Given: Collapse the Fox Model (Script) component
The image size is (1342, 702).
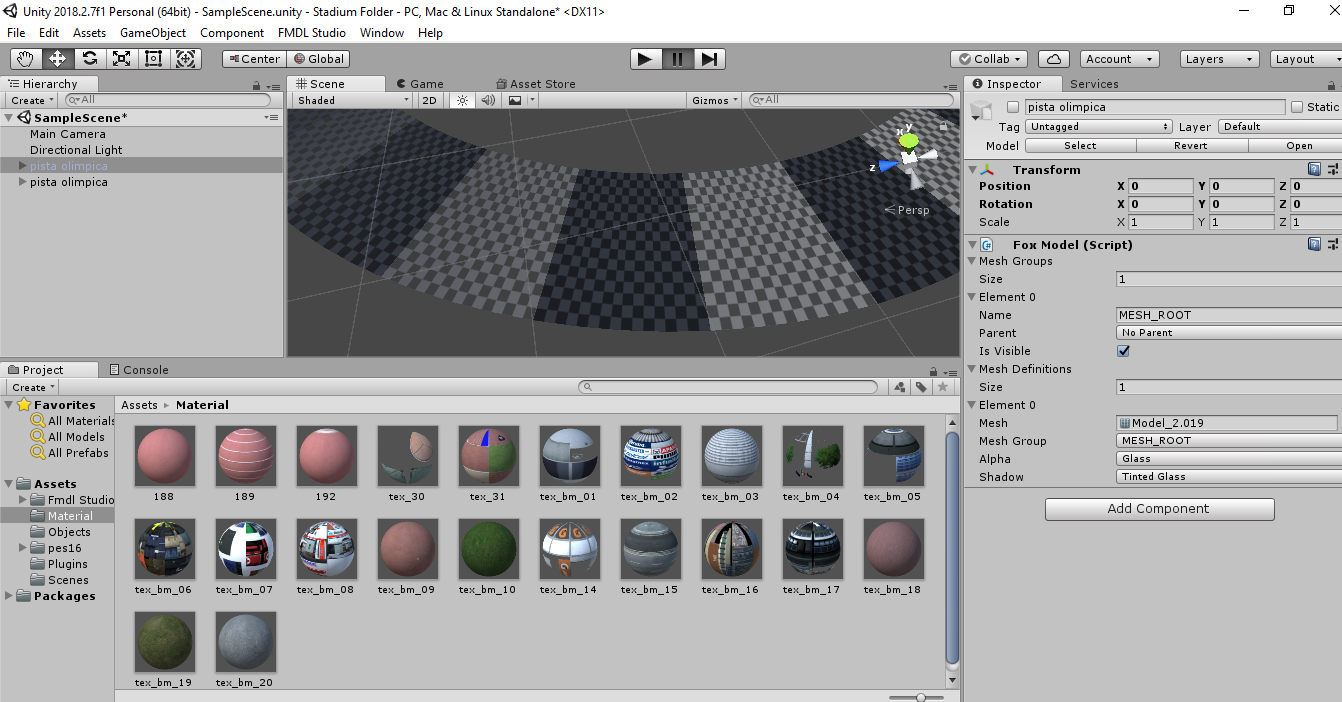Looking at the screenshot, I should coord(973,244).
